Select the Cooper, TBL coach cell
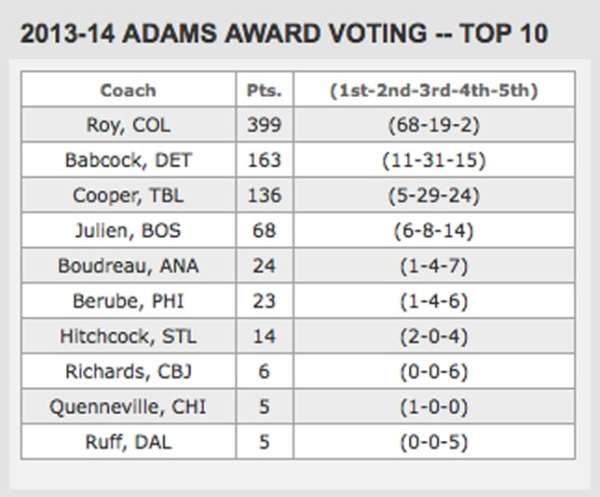 click(x=128, y=195)
